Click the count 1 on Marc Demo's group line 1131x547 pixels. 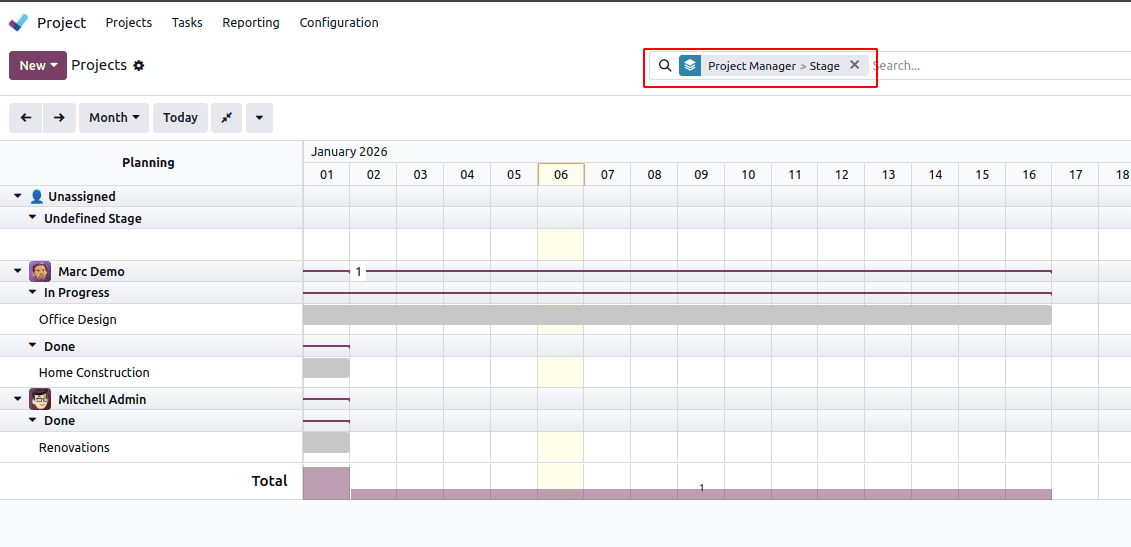click(x=358, y=272)
